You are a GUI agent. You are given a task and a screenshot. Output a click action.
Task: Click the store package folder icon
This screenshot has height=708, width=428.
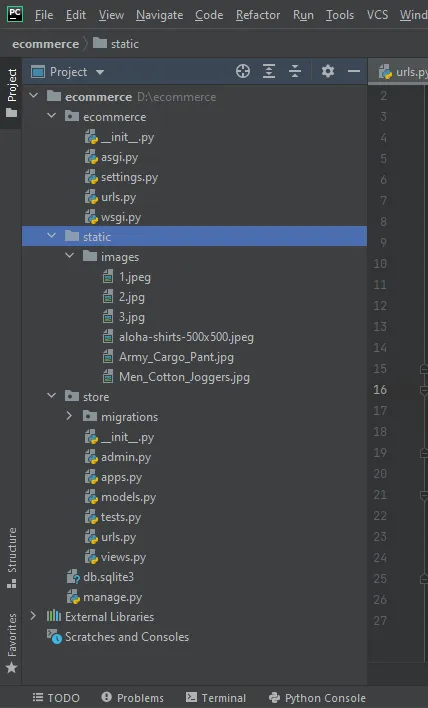pyautogui.click(x=72, y=396)
